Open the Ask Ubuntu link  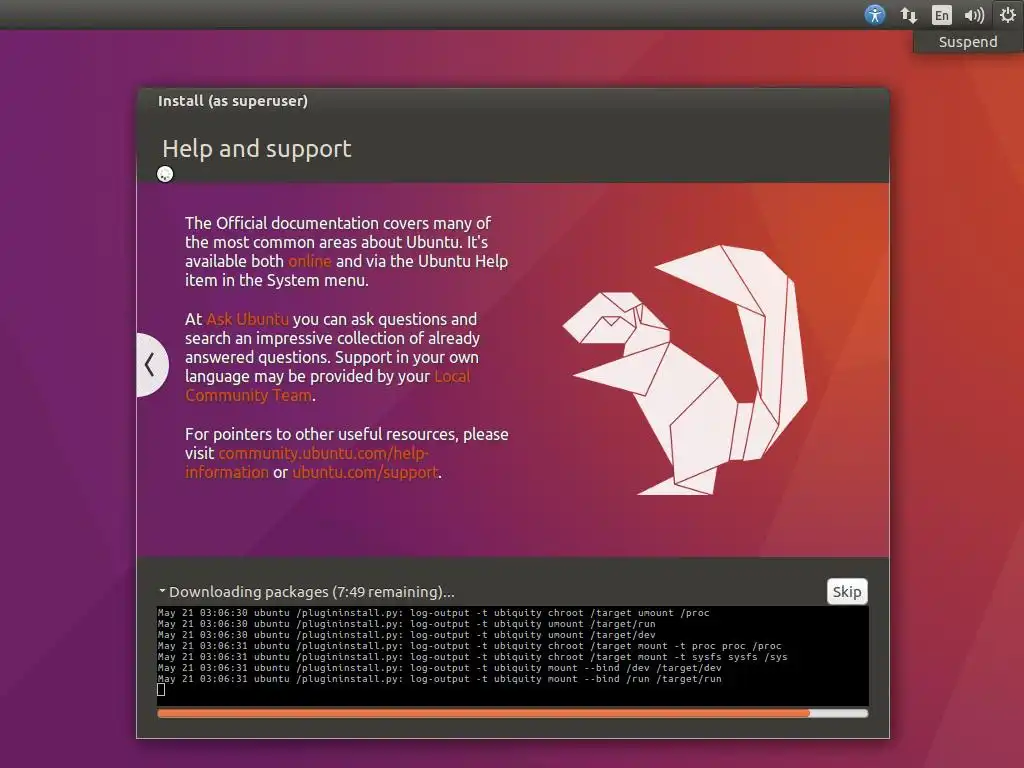248,319
